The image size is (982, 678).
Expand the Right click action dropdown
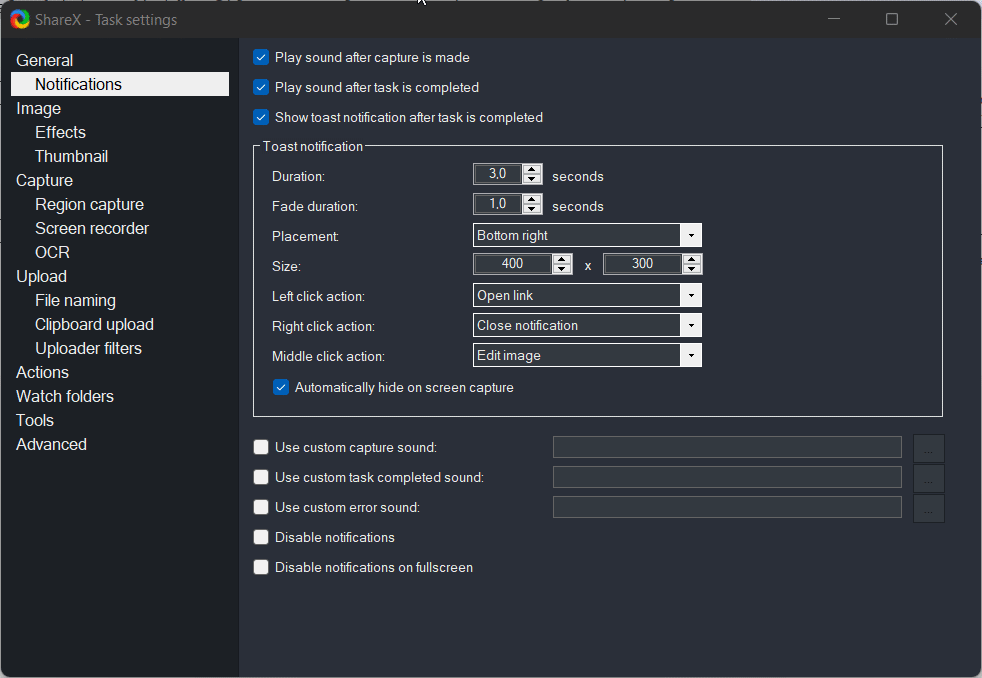691,325
